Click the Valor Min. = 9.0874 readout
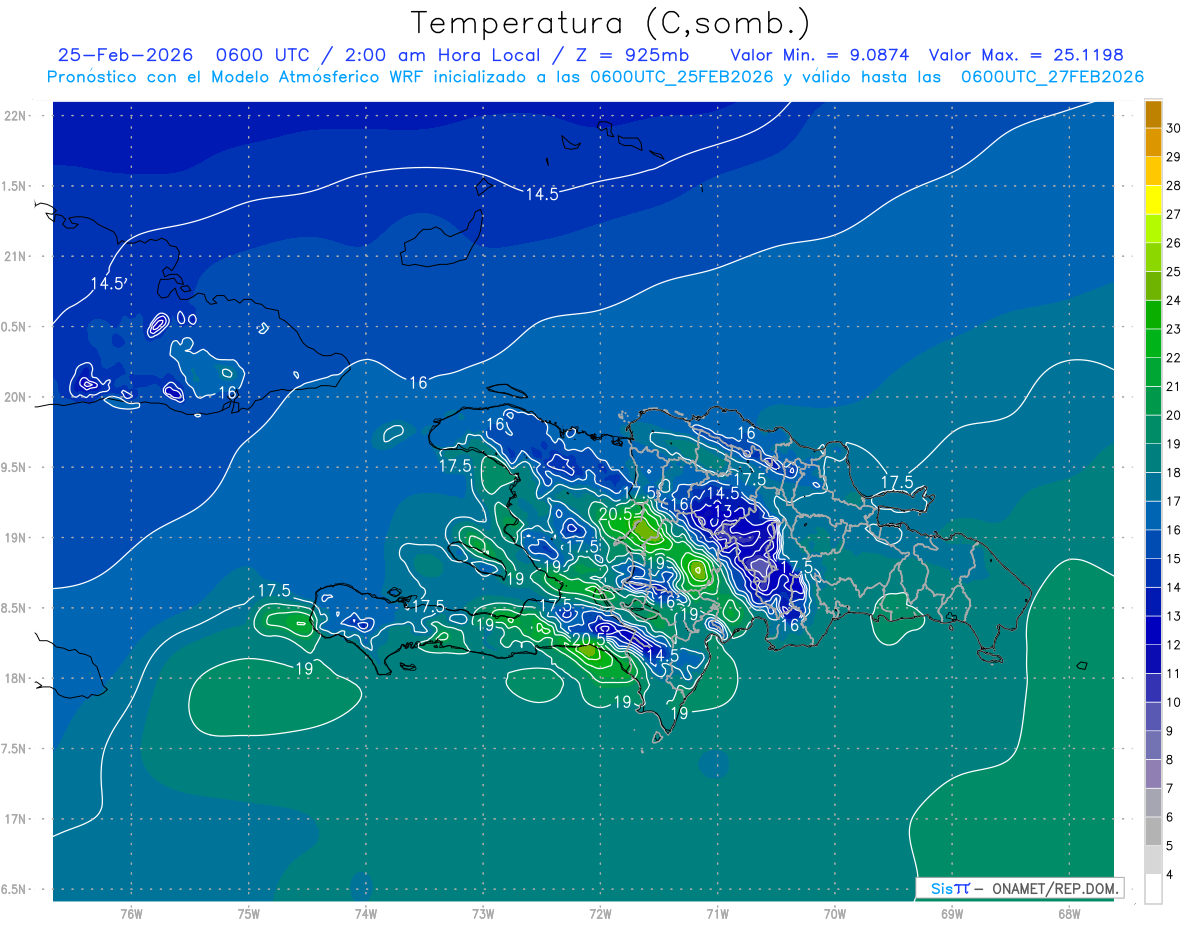 click(x=820, y=55)
